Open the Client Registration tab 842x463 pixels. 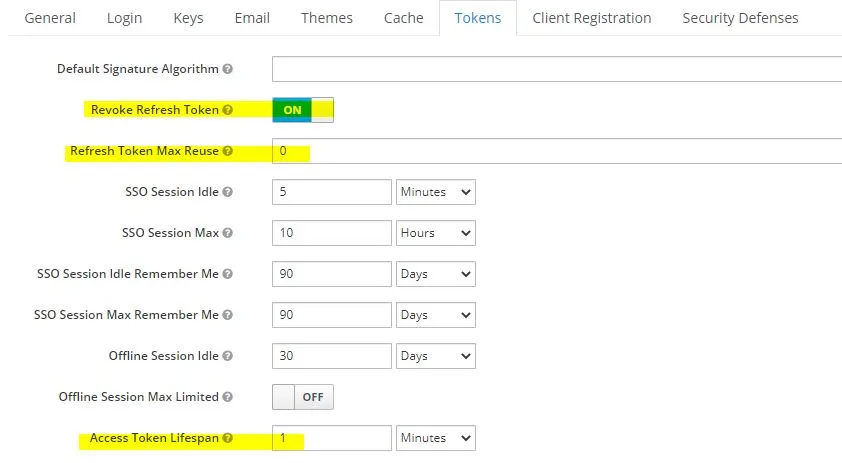coord(592,18)
